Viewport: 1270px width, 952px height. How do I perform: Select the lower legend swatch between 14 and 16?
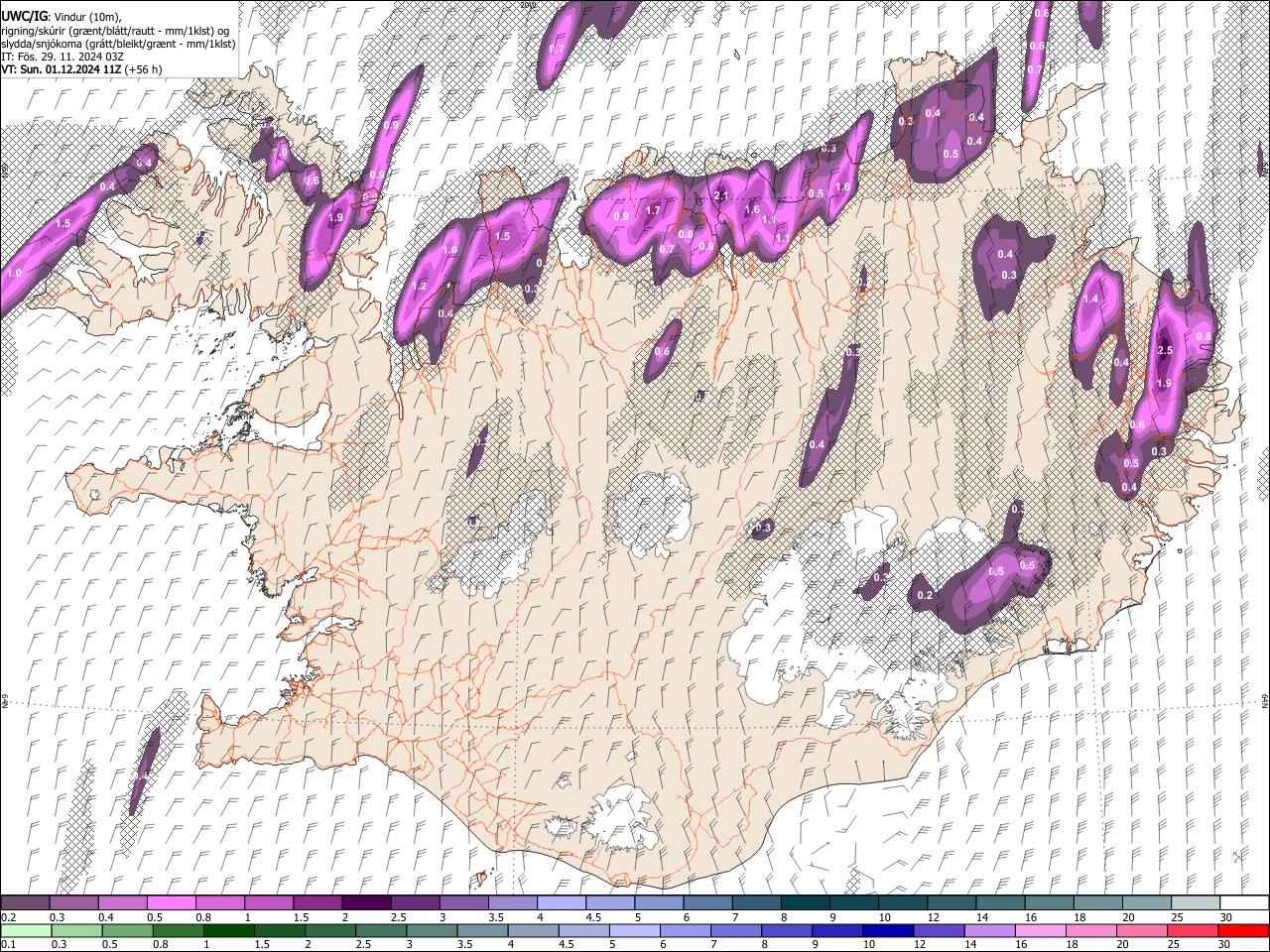pyautogui.click(x=989, y=931)
